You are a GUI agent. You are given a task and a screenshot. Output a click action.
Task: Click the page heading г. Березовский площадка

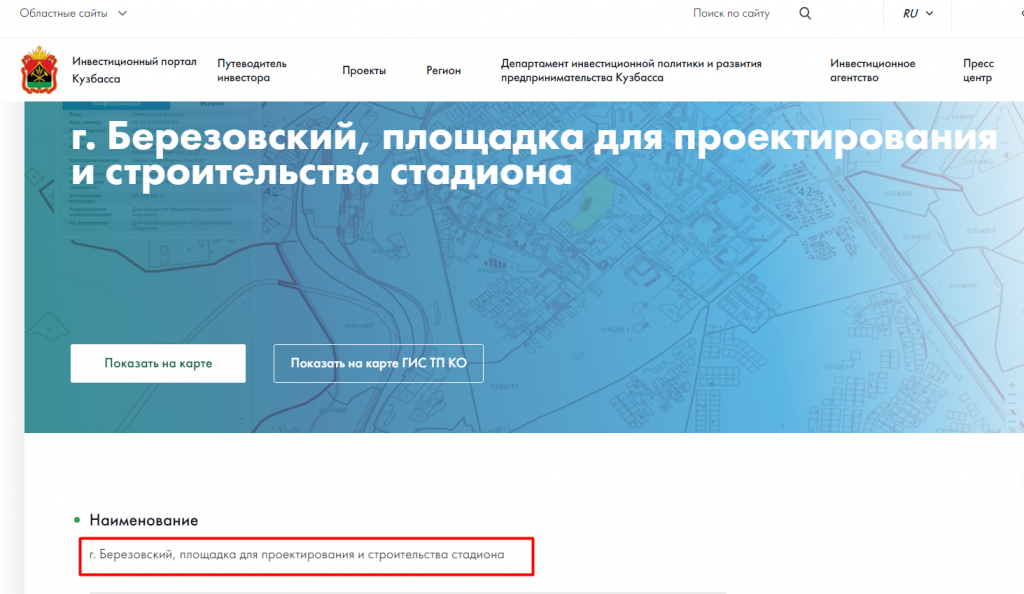(x=534, y=155)
